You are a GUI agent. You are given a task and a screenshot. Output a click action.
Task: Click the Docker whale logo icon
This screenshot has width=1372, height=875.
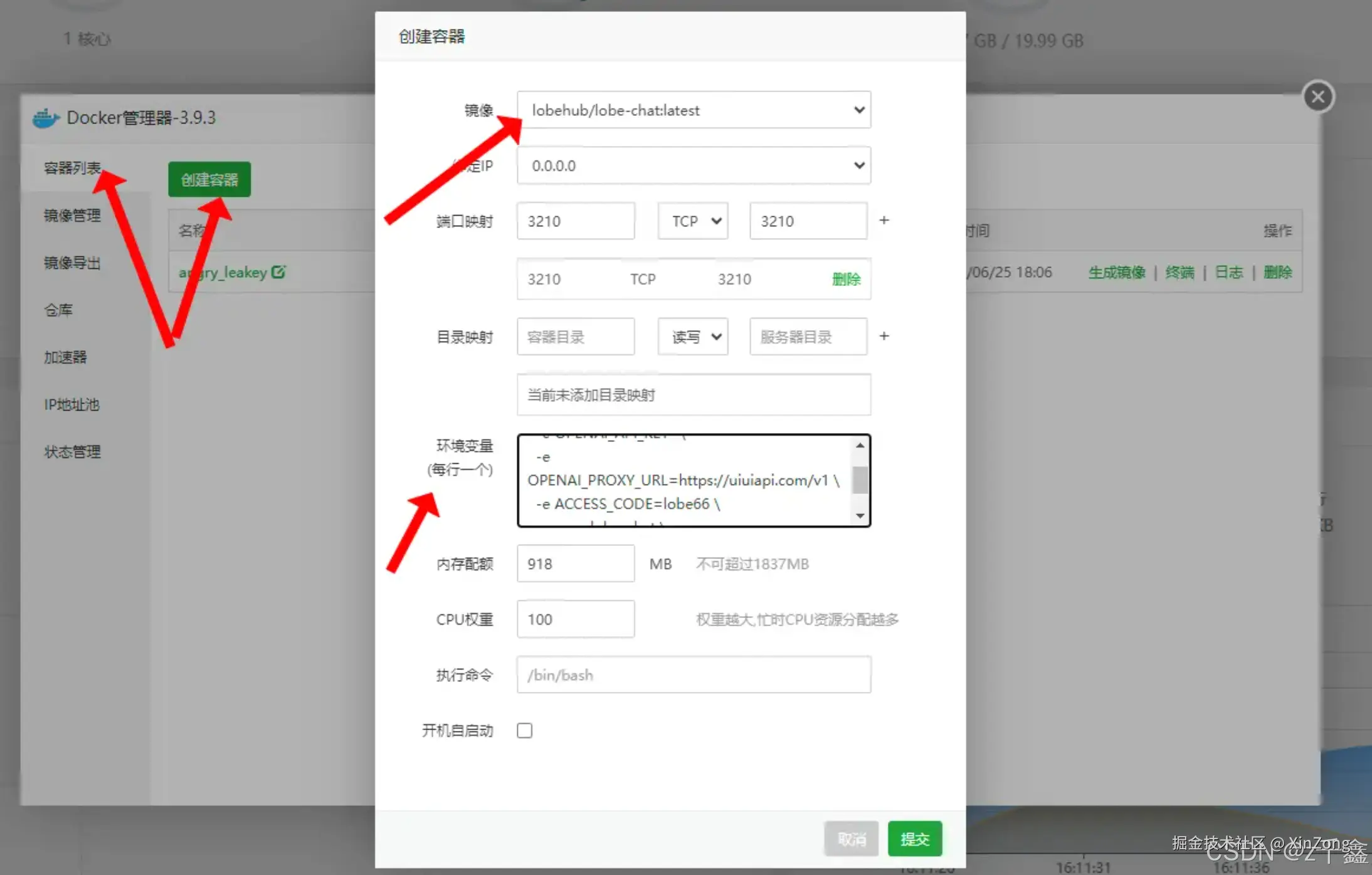(45, 117)
